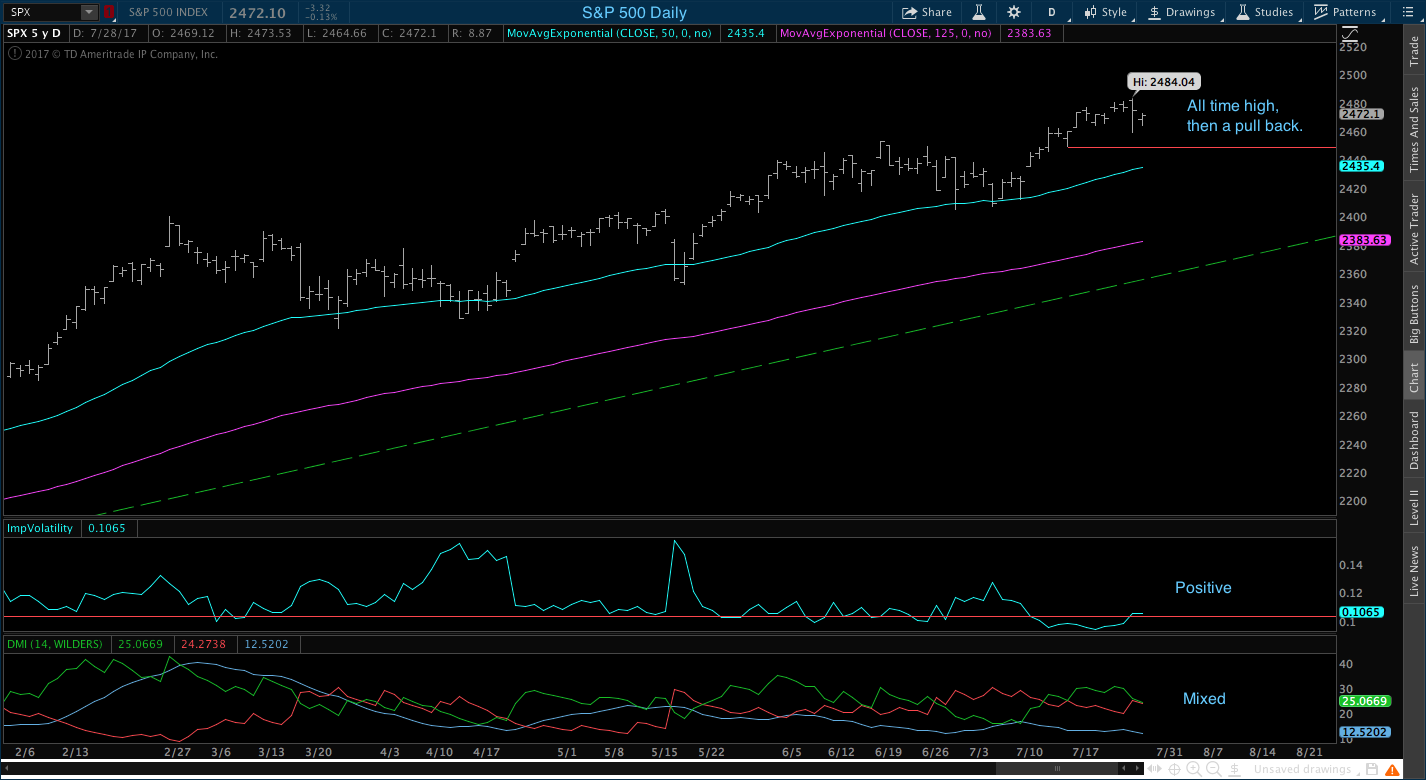Click the 'Mixed' annotation text
The width and height of the screenshot is (1426, 780).
1204,699
